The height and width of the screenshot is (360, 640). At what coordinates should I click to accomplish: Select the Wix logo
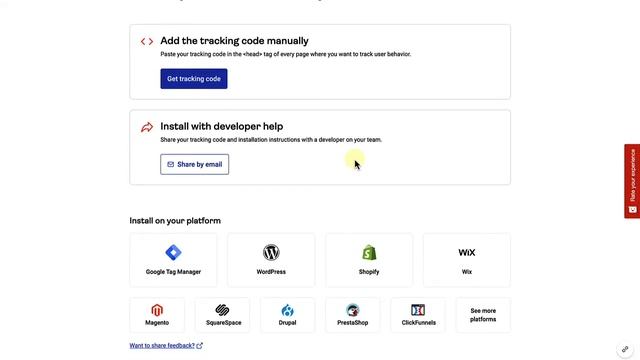click(467, 253)
